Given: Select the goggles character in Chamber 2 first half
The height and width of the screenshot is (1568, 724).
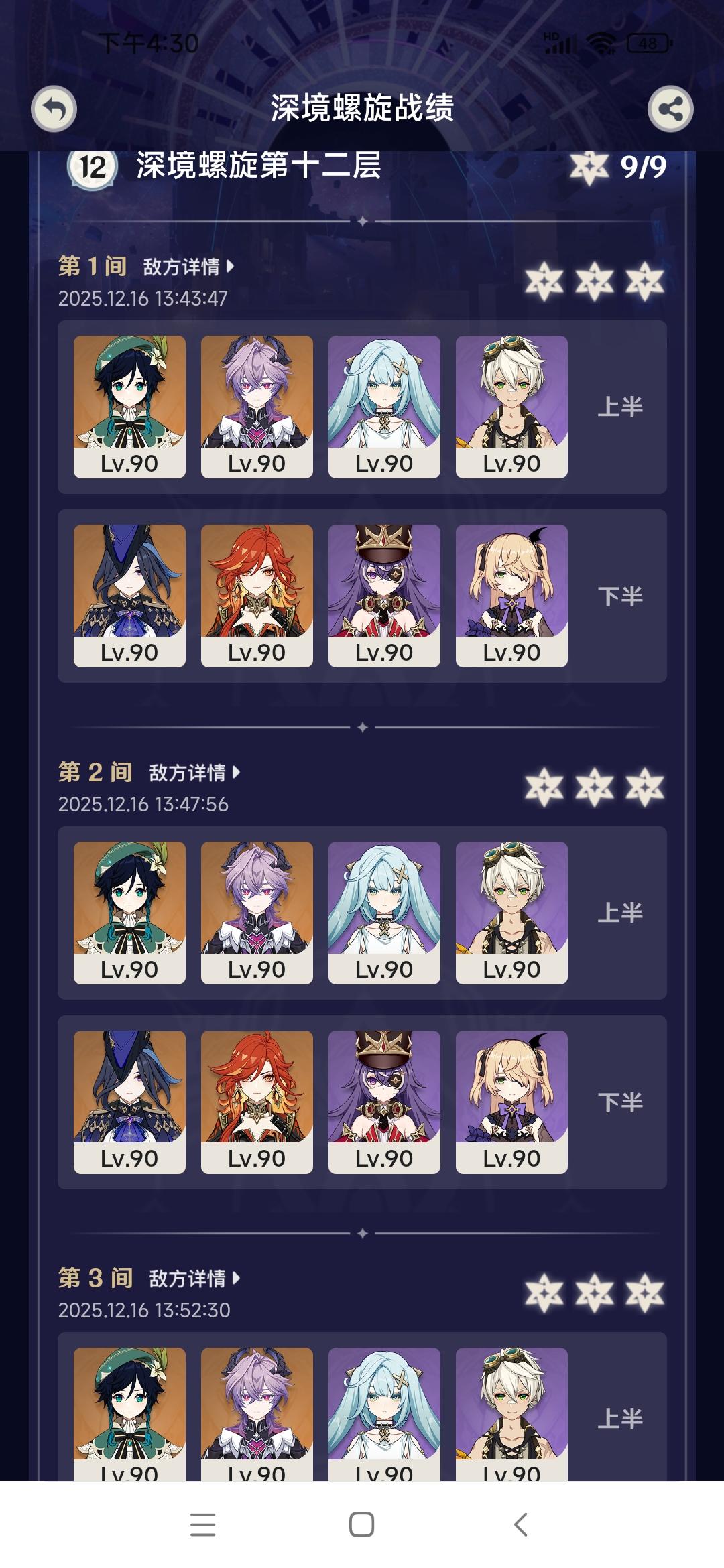Looking at the screenshot, I should pyautogui.click(x=511, y=913).
